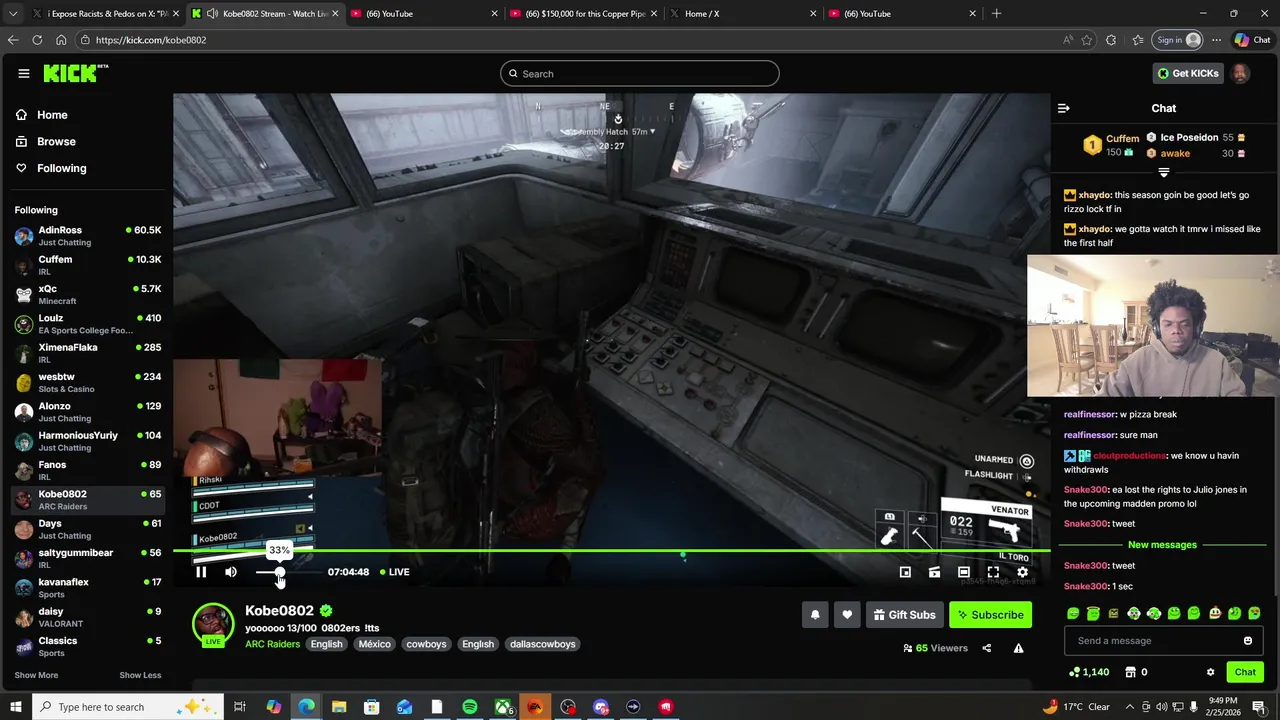Click the dallascowboys tag
This screenshot has width=1280, height=720.
(x=542, y=644)
